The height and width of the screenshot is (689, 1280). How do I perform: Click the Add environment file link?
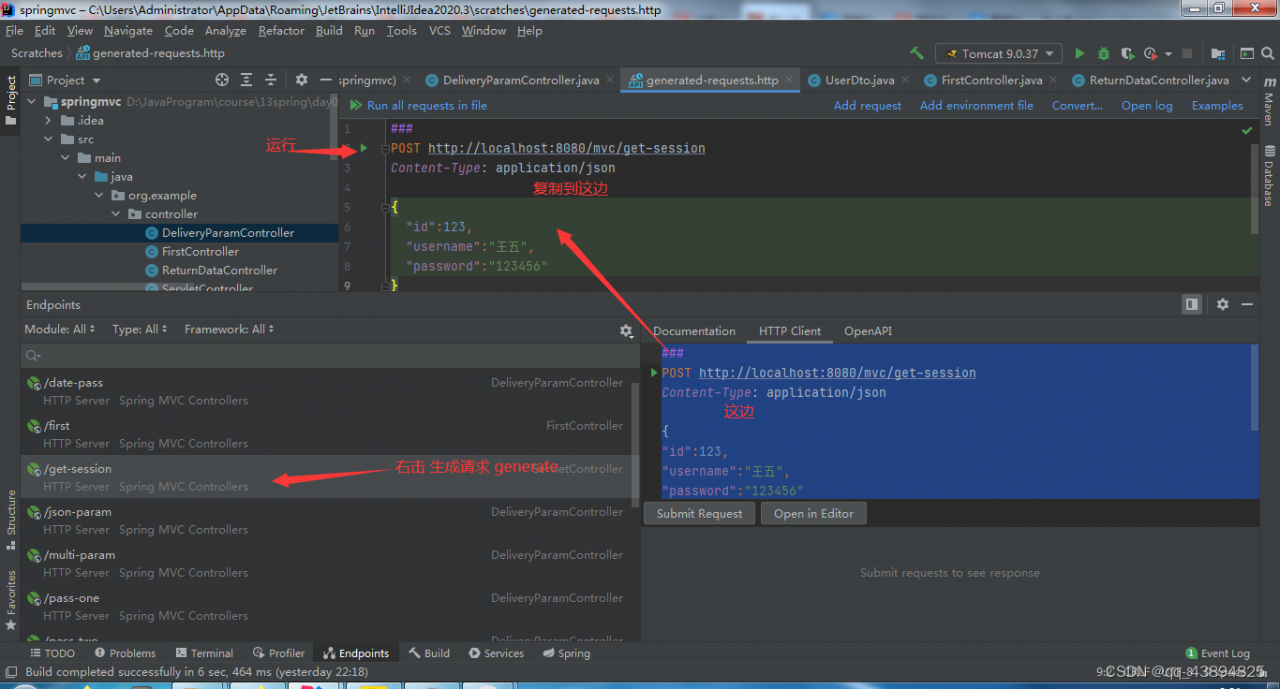point(976,105)
